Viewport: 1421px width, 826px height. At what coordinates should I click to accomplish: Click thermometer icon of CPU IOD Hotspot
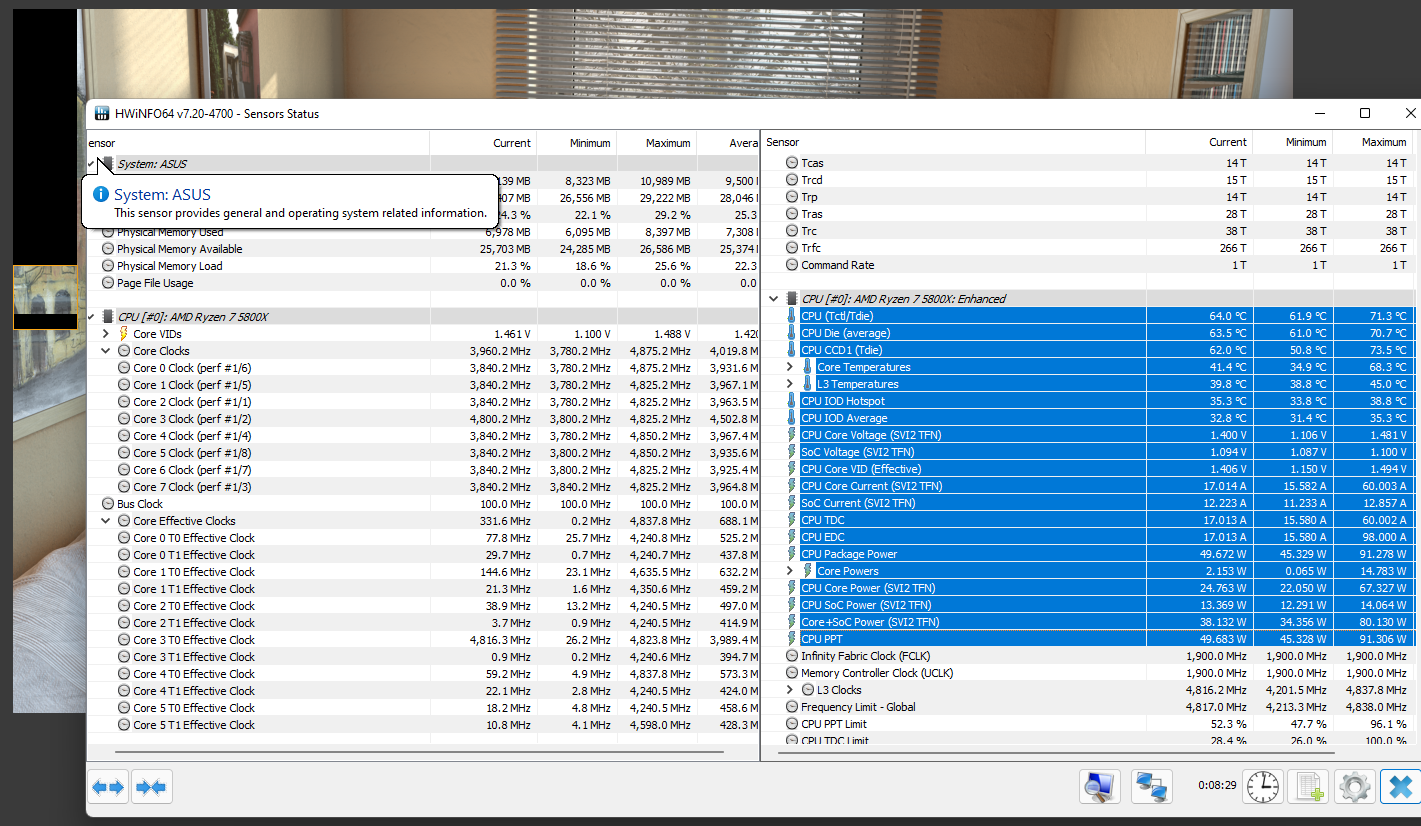[792, 401]
